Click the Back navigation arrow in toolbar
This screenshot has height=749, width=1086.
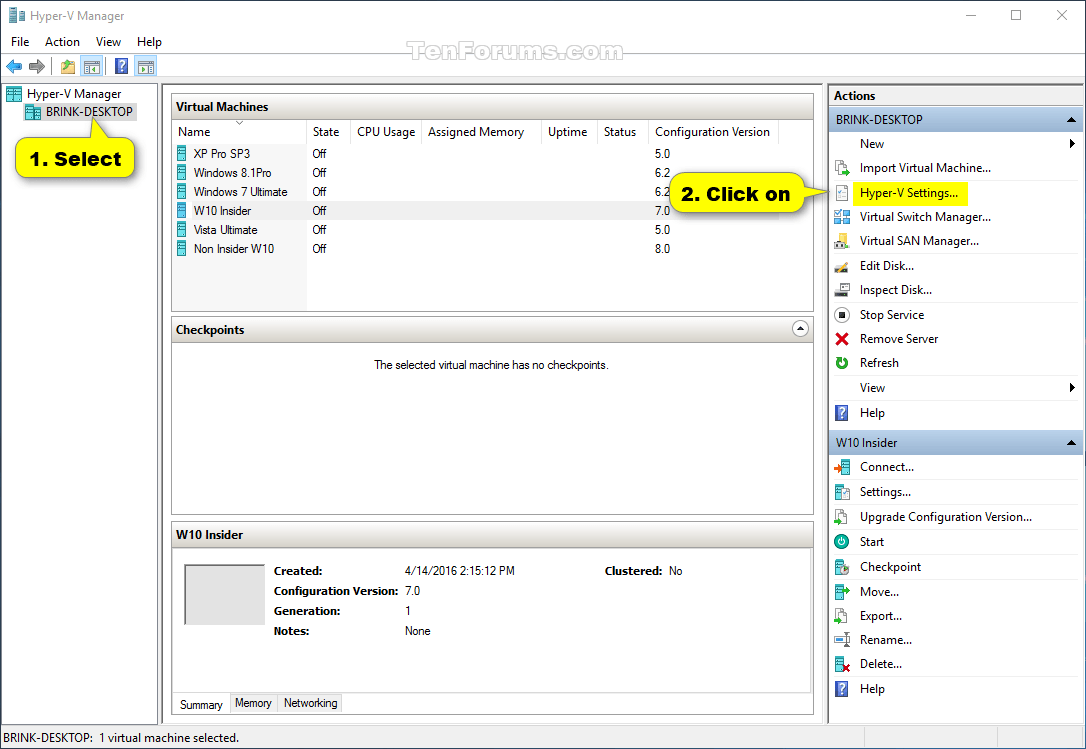[14, 66]
